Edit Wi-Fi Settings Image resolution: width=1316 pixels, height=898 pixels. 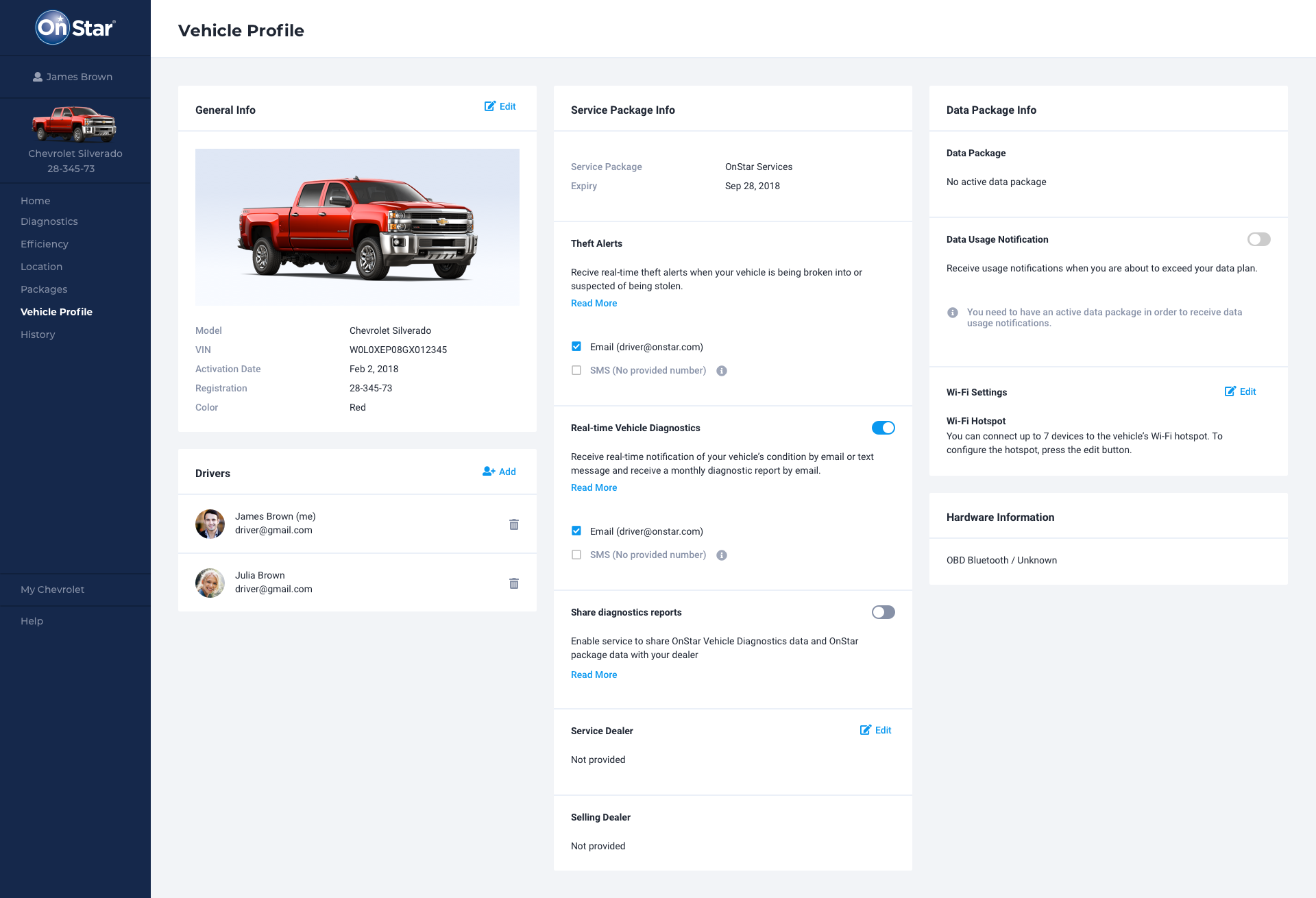point(1241,391)
